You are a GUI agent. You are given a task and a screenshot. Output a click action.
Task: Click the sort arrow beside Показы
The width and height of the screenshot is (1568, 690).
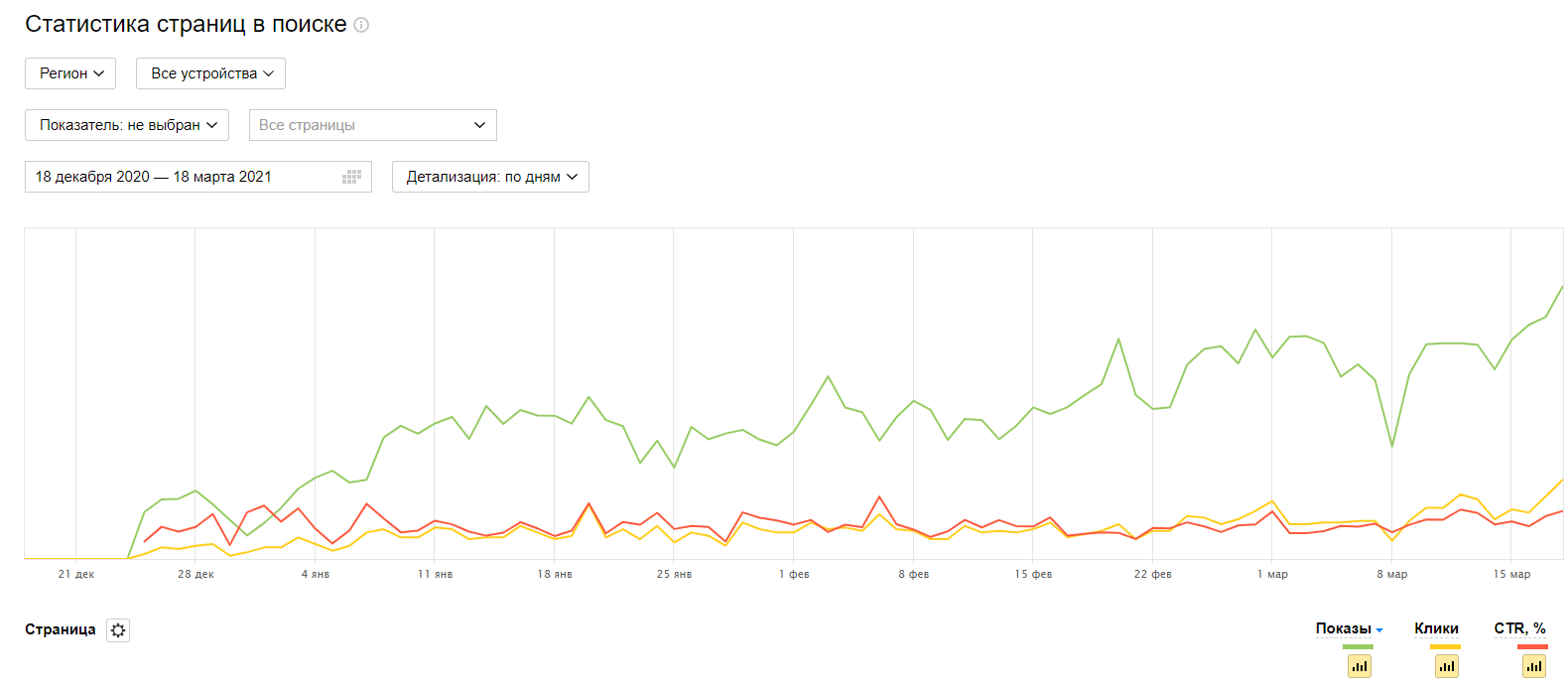pos(1379,630)
